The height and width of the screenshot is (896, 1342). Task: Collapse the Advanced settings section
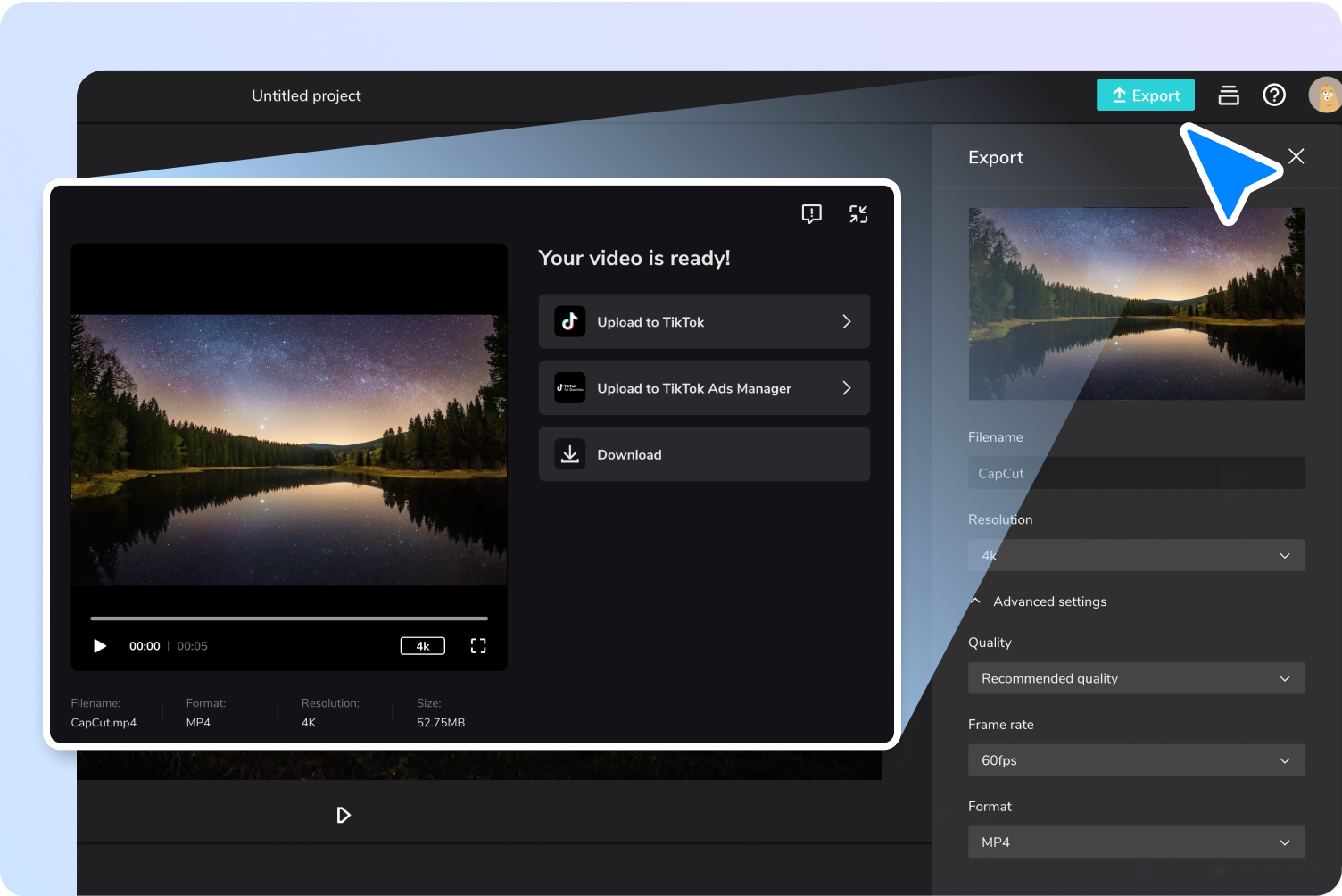tap(1039, 601)
